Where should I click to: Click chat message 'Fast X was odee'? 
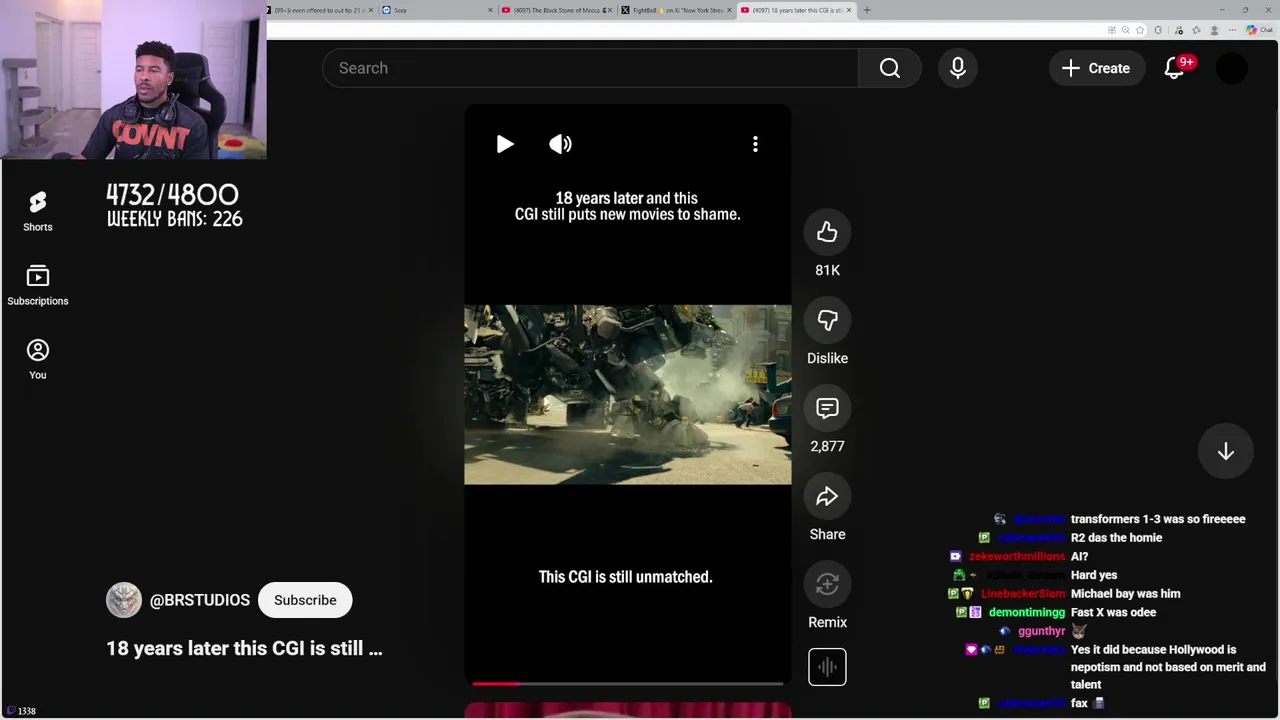(1113, 612)
